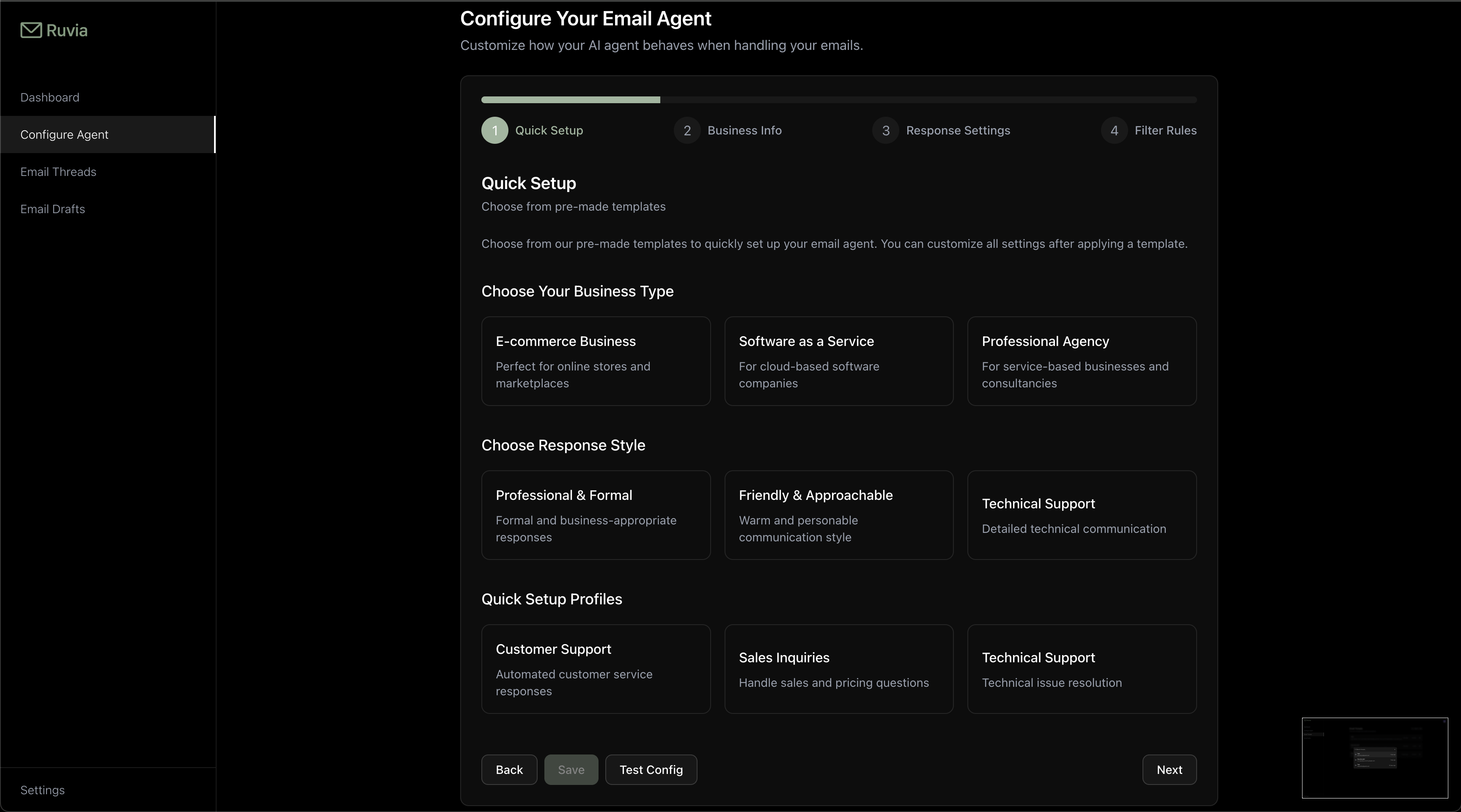Image resolution: width=1461 pixels, height=812 pixels.
Task: Choose E-commerce Business template card
Action: 596,361
